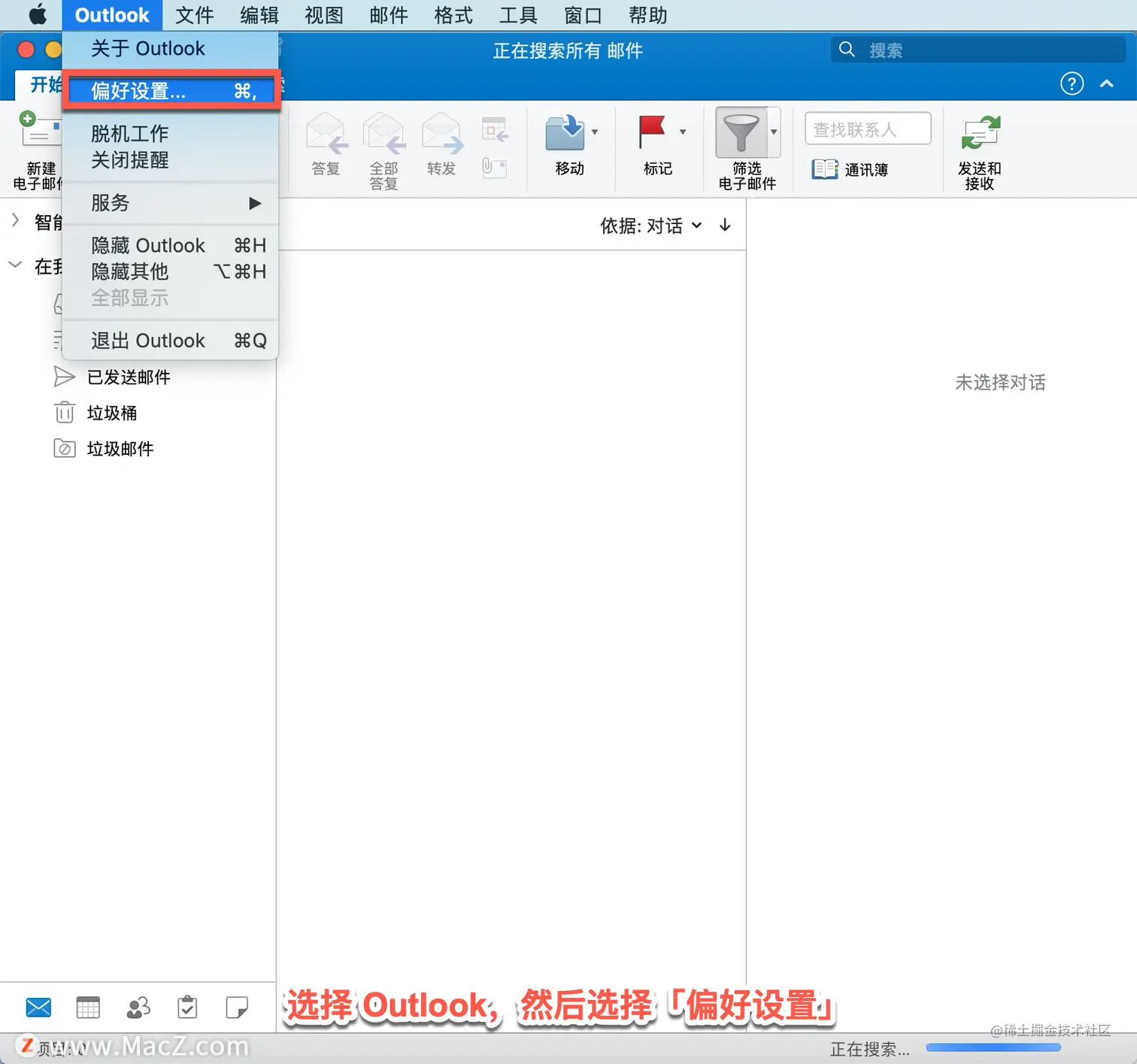Click the 筛选电子邮件 funnel icon
Image resolution: width=1137 pixels, height=1064 pixels.
click(741, 133)
